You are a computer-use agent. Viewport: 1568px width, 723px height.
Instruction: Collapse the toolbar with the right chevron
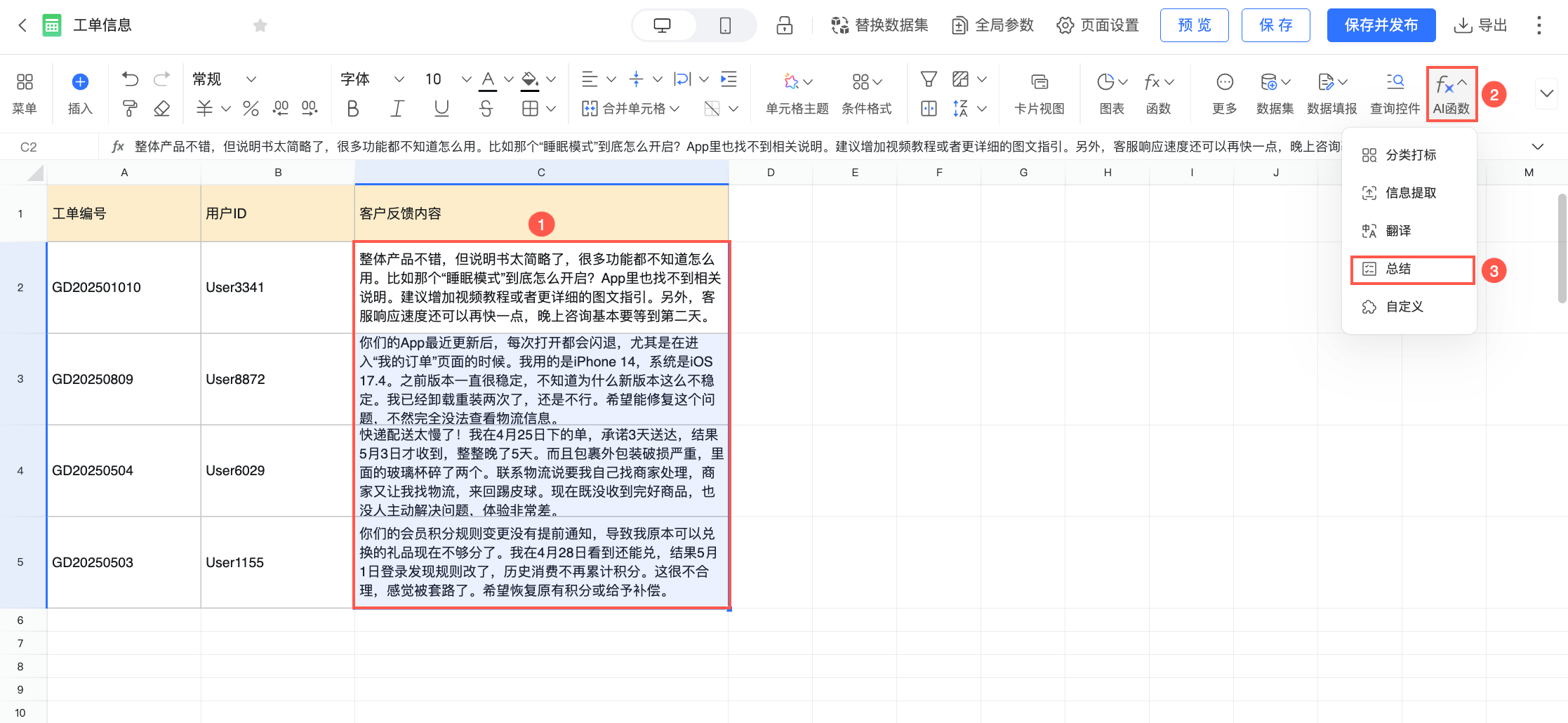pyautogui.click(x=1547, y=93)
